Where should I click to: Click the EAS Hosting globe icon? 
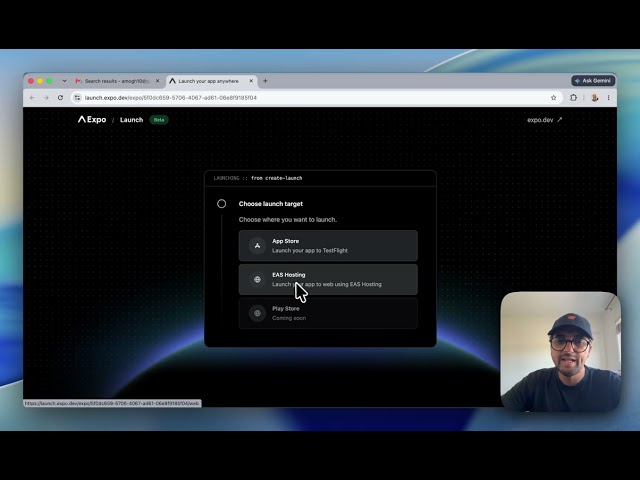[x=257, y=280]
